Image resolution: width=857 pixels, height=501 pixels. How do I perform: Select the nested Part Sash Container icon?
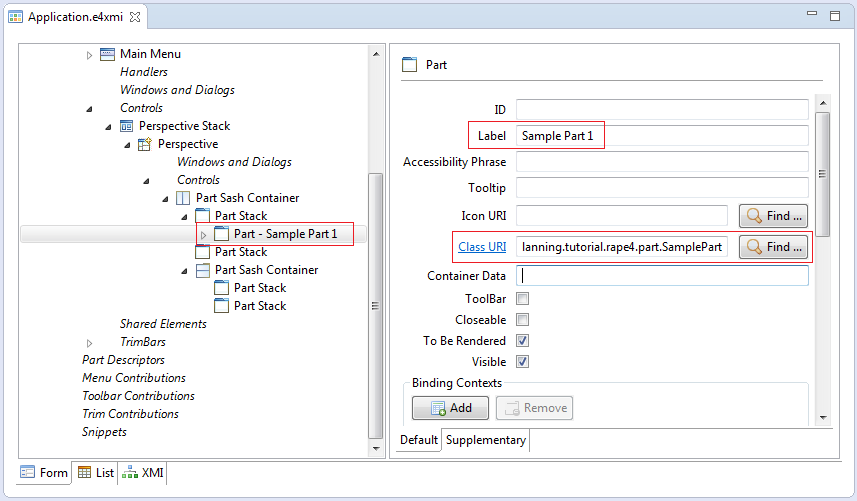203,270
